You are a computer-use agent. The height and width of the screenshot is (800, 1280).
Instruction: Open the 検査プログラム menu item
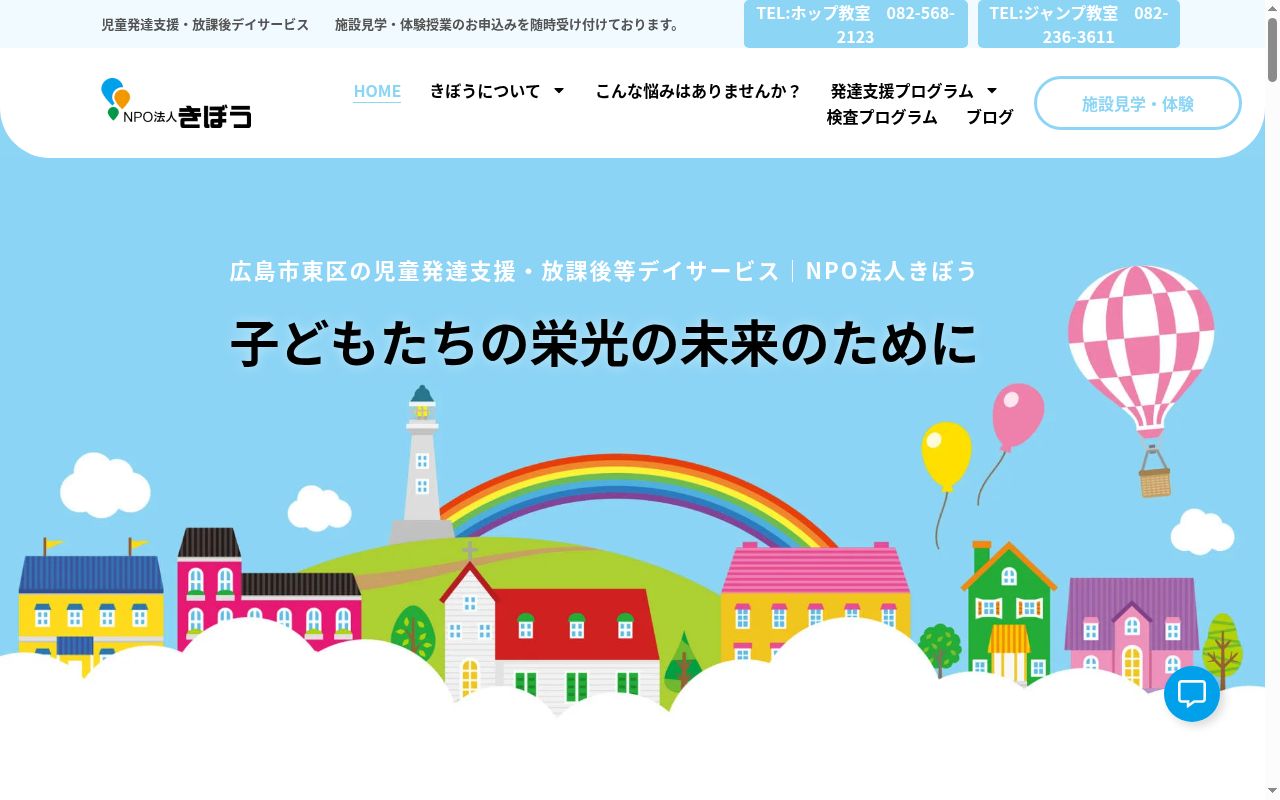[x=882, y=117]
